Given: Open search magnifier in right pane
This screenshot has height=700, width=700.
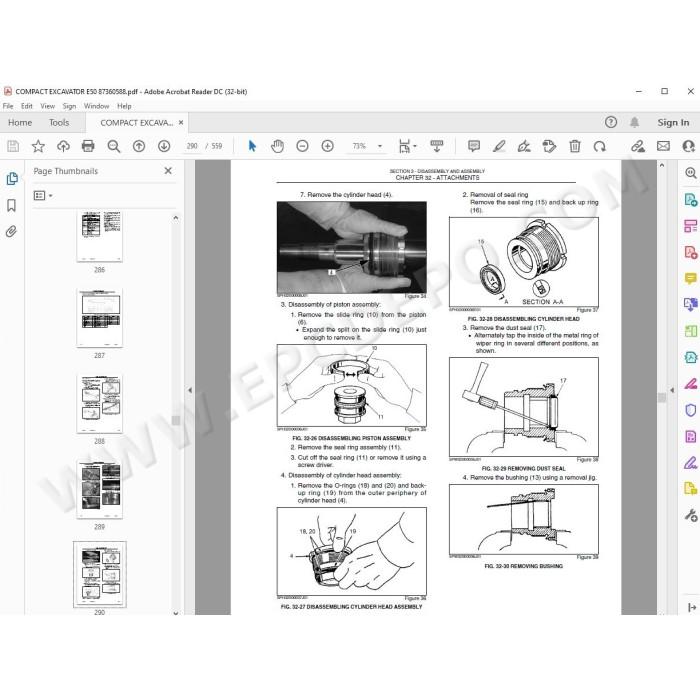Looking at the screenshot, I should tap(691, 172).
